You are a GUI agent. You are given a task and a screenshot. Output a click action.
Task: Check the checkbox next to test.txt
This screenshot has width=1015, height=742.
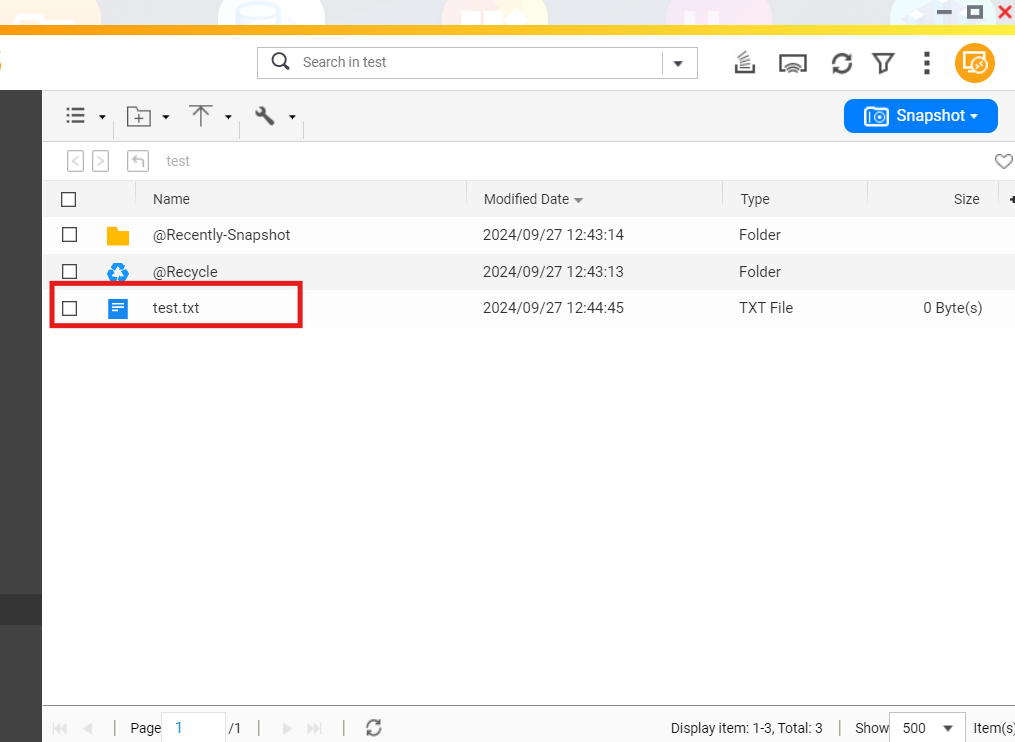pyautogui.click(x=69, y=308)
